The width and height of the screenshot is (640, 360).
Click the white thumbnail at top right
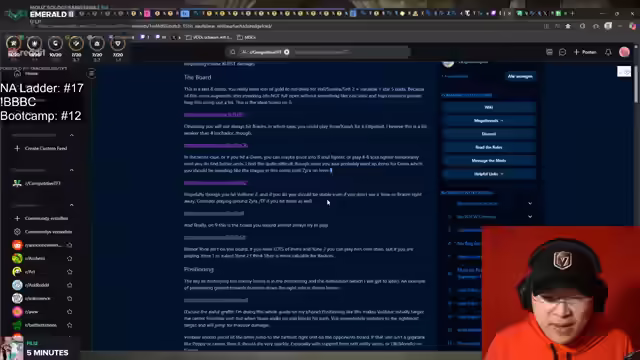[x=624, y=72]
